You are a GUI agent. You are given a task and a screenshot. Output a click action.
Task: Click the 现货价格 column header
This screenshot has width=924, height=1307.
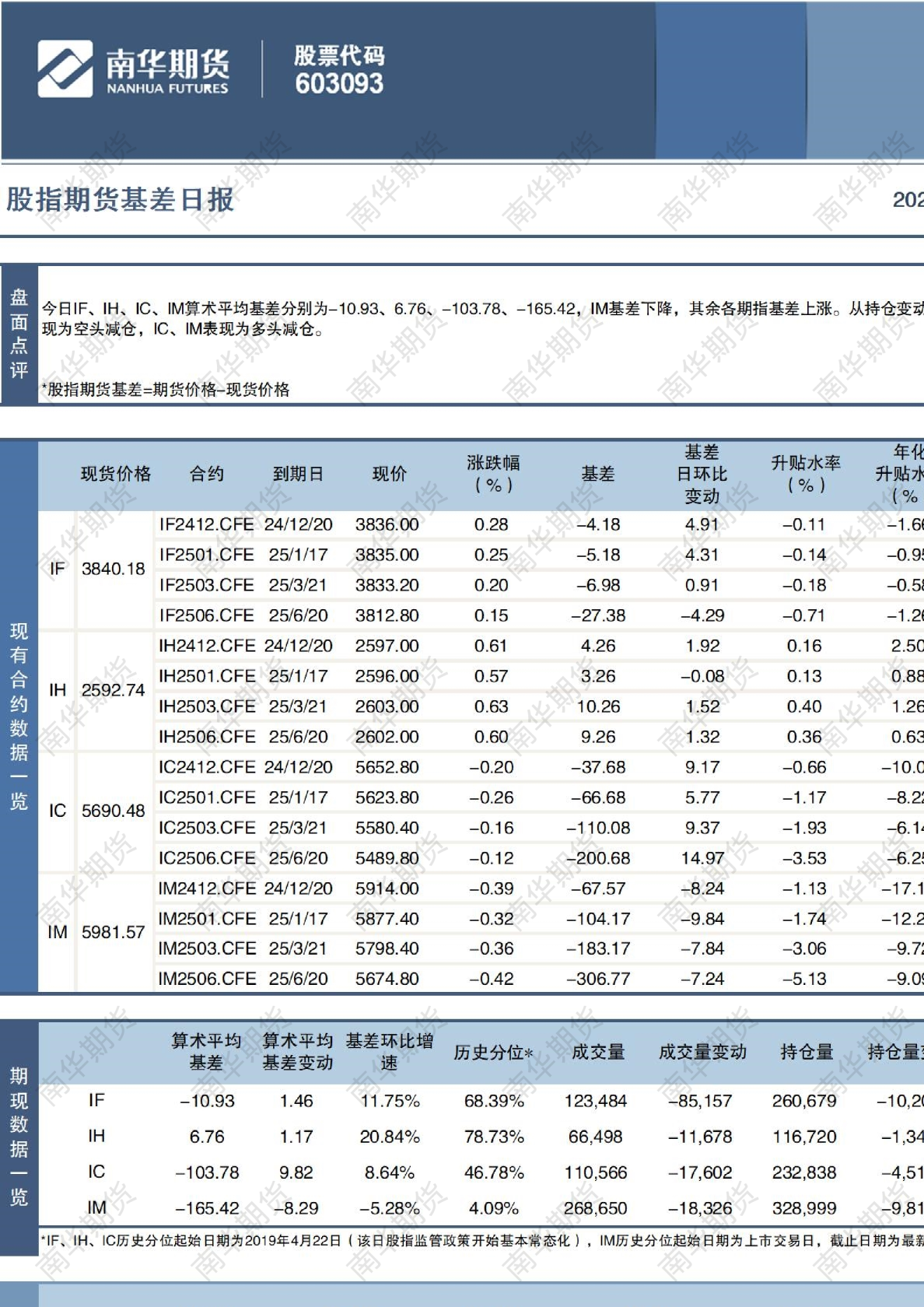(116, 474)
